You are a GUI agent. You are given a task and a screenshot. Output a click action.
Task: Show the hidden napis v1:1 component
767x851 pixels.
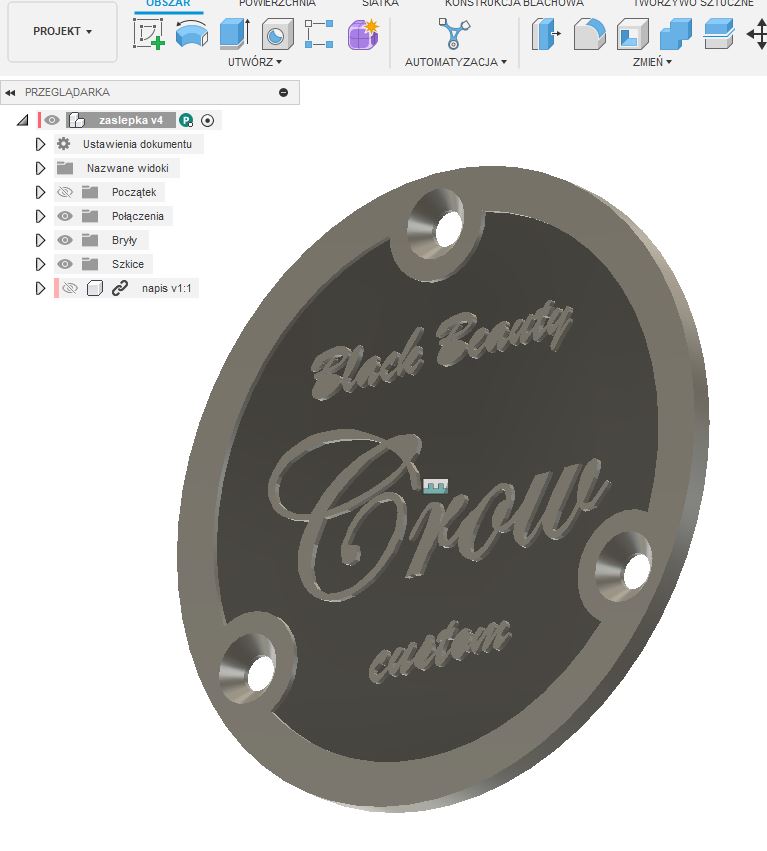coord(70,288)
